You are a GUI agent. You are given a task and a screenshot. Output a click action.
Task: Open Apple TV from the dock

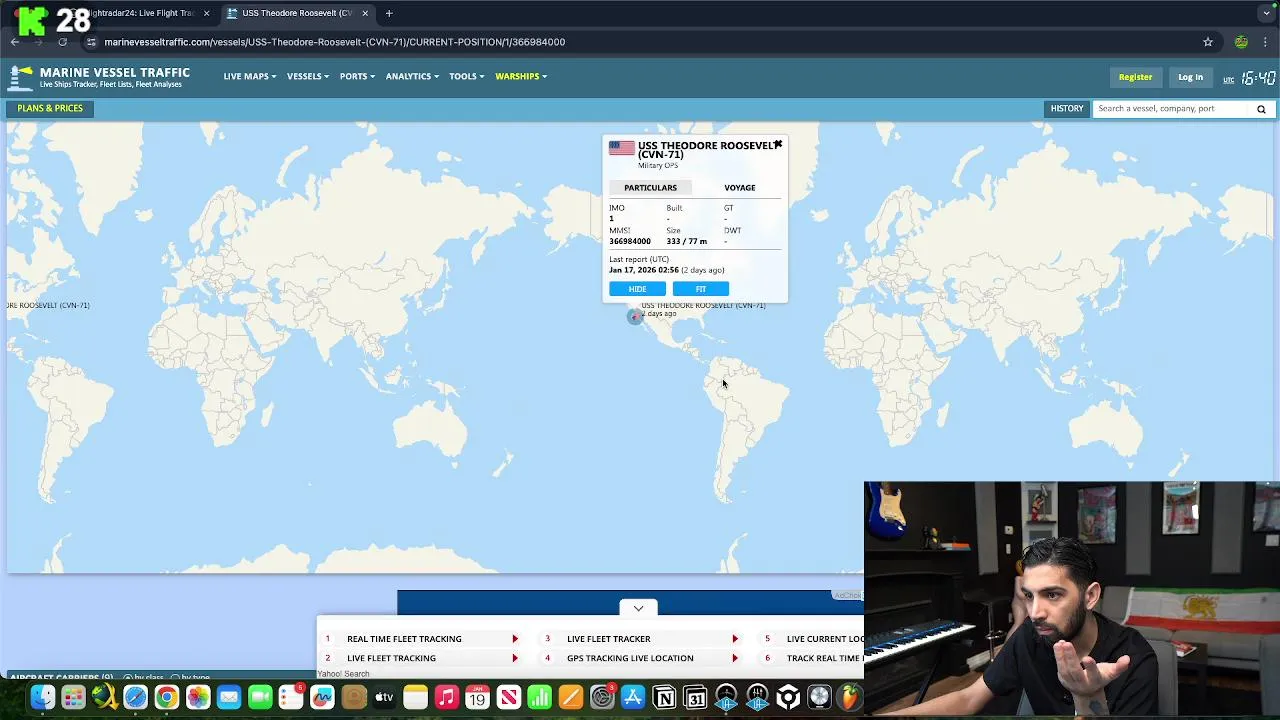pos(384,697)
